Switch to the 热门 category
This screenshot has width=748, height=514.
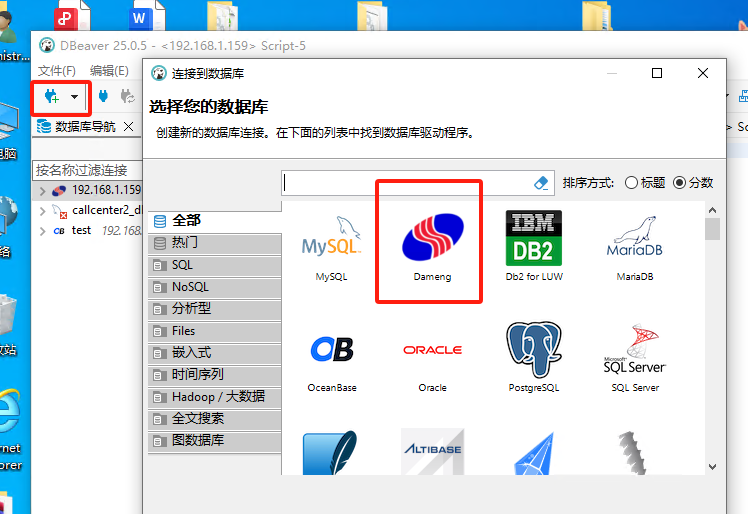click(x=215, y=243)
